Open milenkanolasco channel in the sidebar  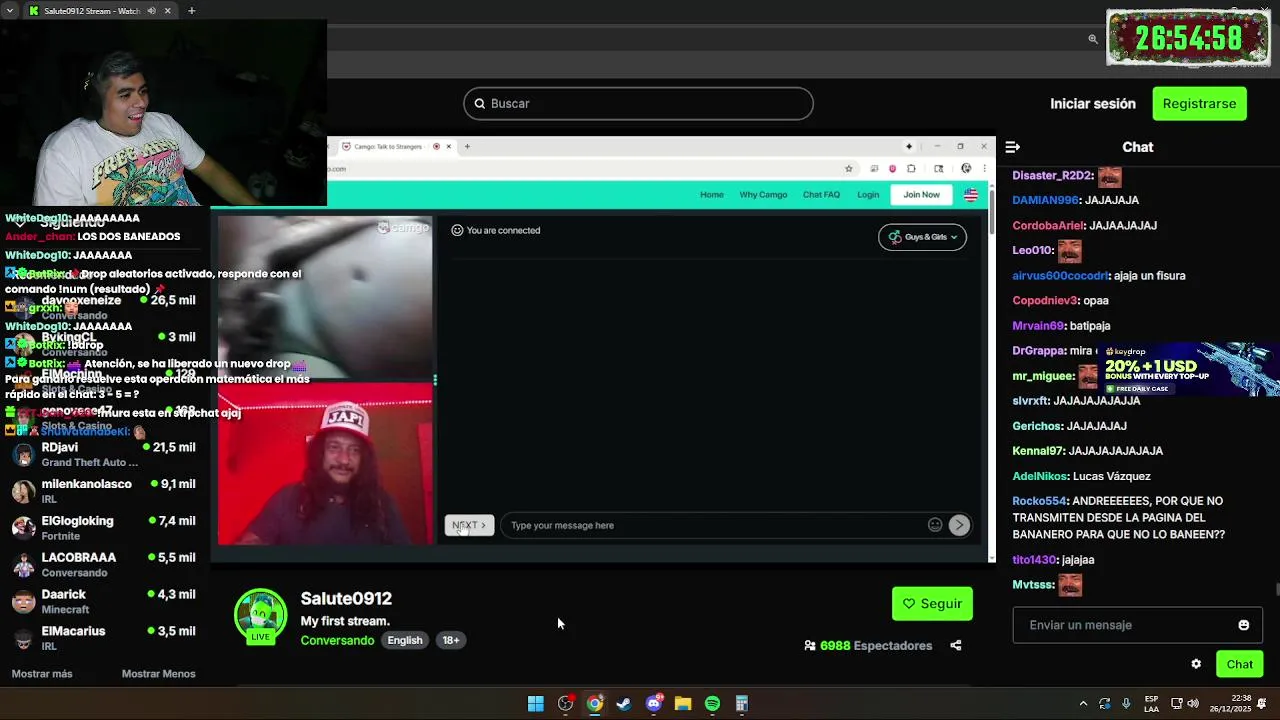coord(104,491)
